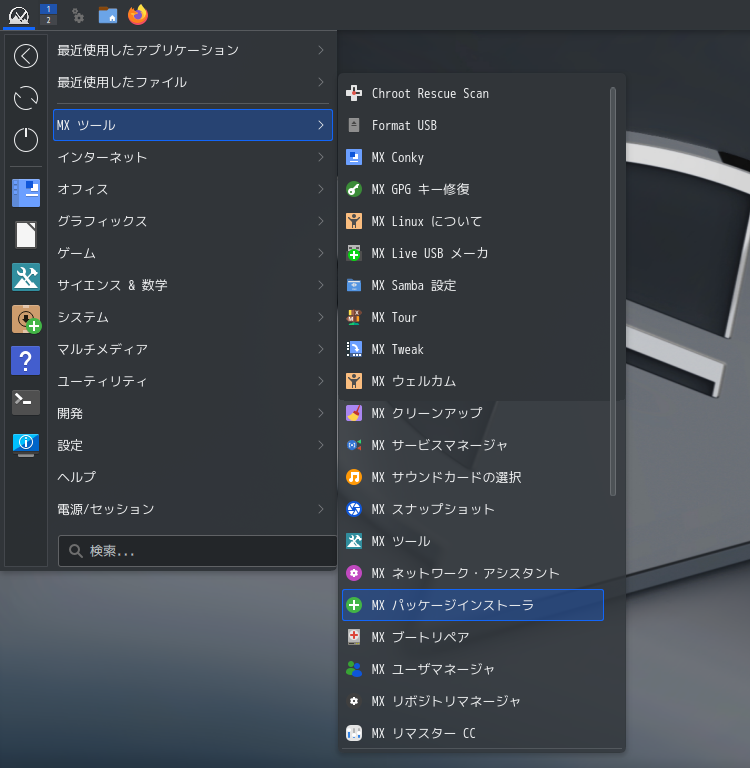Image resolution: width=750 pixels, height=768 pixels.
Task: Launch MX ウェルカム
Action: pyautogui.click(x=473, y=381)
